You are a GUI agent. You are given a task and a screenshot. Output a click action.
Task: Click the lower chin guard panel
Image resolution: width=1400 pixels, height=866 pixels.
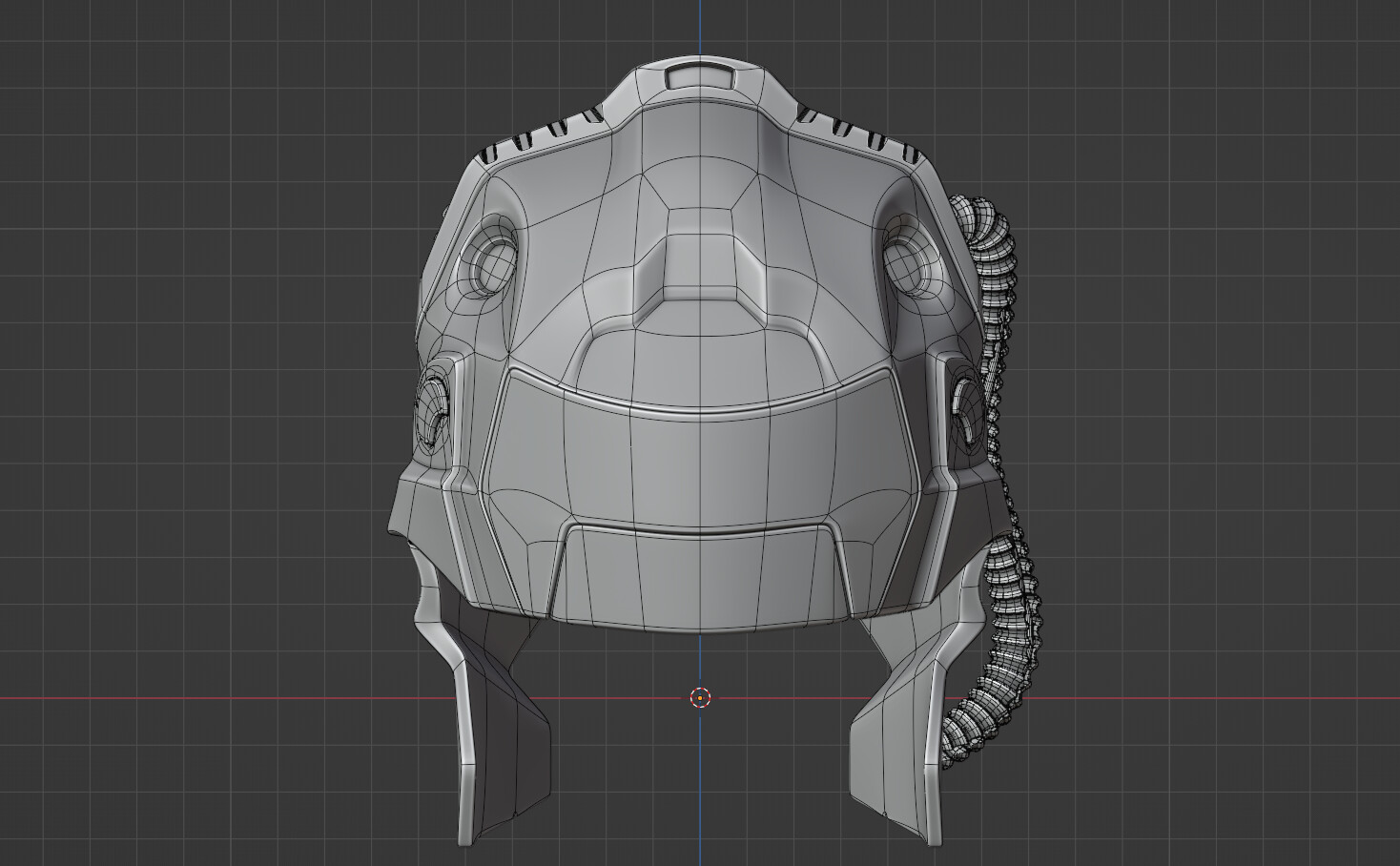coord(701,572)
